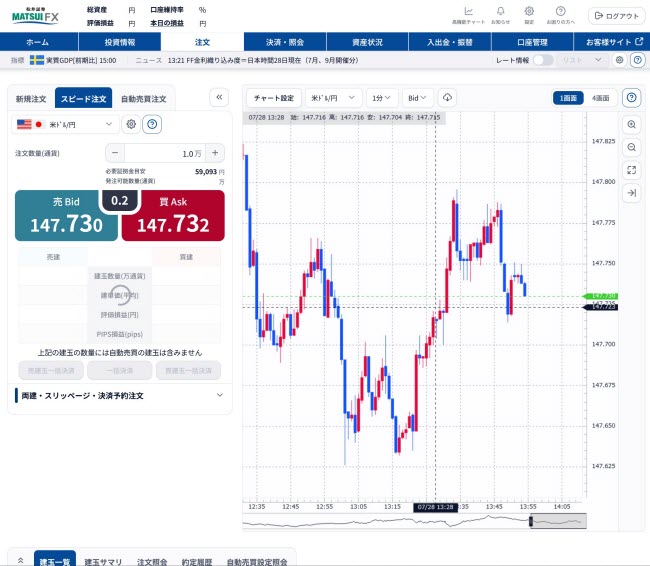Expand 両建・スリッページ・決済予約注文 section

pos(119,396)
